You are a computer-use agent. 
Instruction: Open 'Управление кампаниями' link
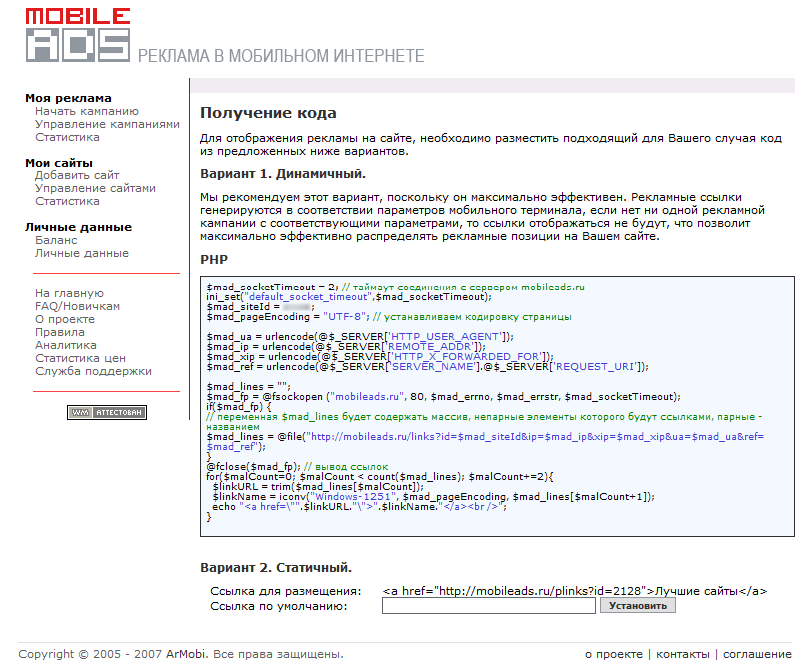tap(107, 124)
